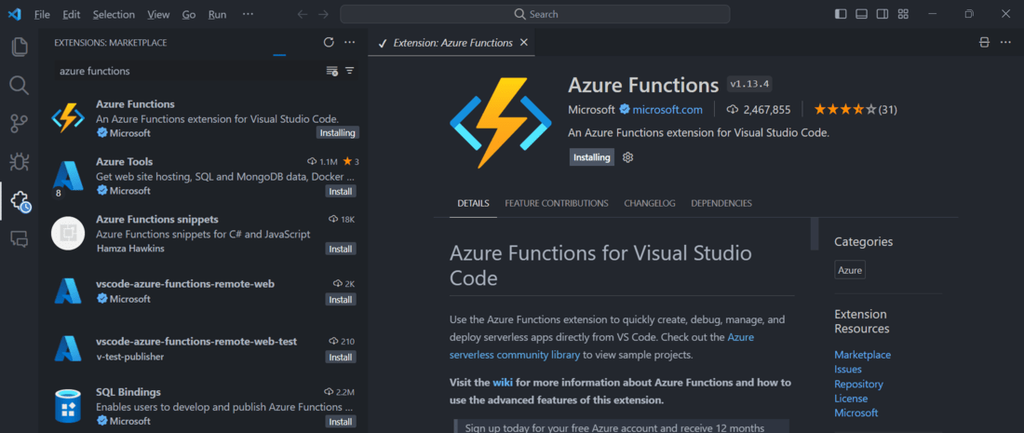Screen dimensions: 1024x433
Task: Open the Explorer view in activity bar
Action: click(x=19, y=47)
